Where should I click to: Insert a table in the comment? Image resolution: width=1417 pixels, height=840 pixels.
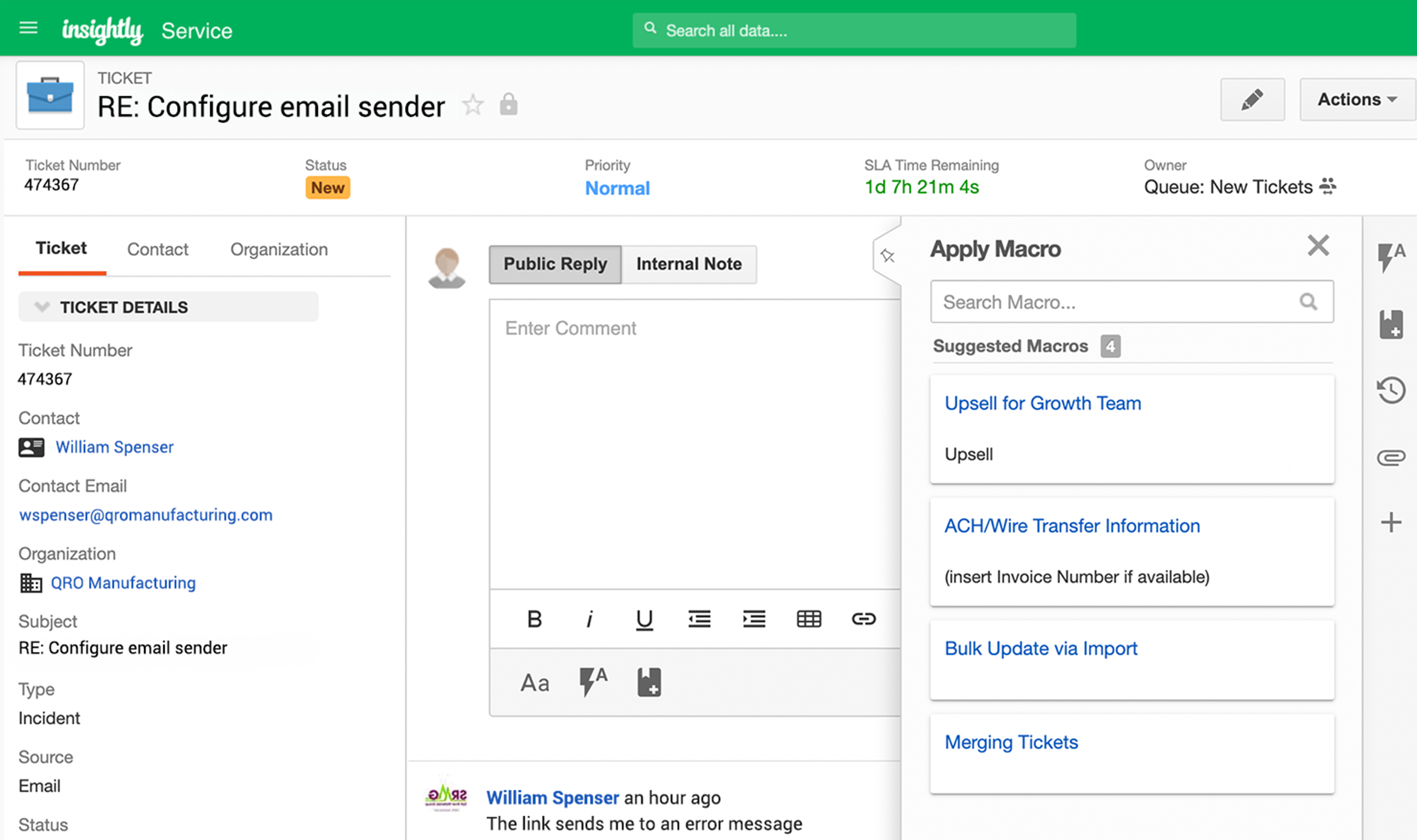point(809,619)
